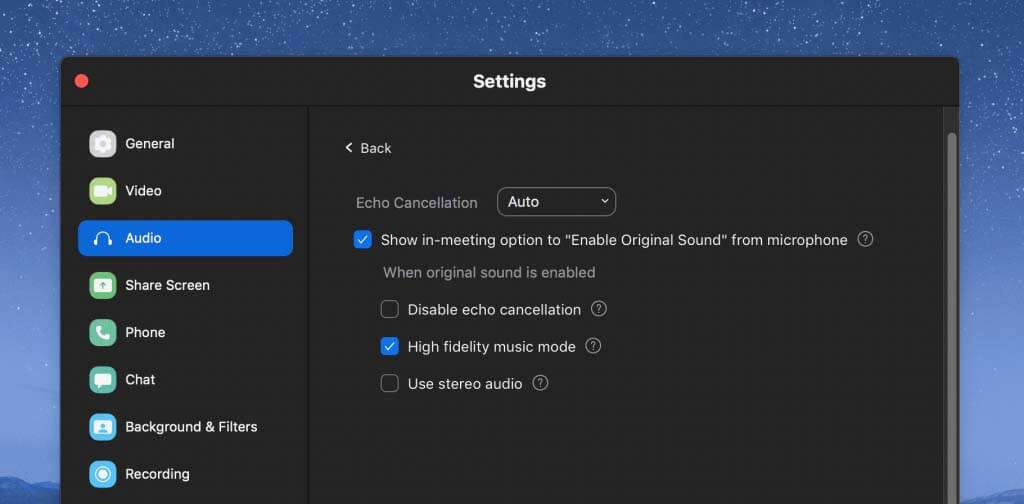Enable Disable echo cancellation checkbox
The image size is (1024, 504).
[389, 309]
